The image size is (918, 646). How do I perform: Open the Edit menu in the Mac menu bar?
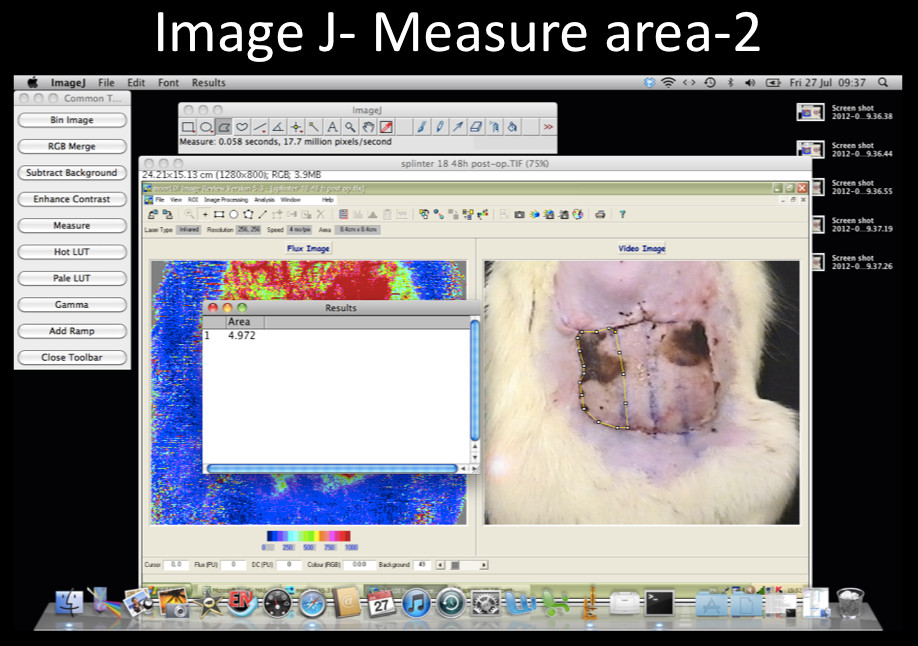(136, 83)
